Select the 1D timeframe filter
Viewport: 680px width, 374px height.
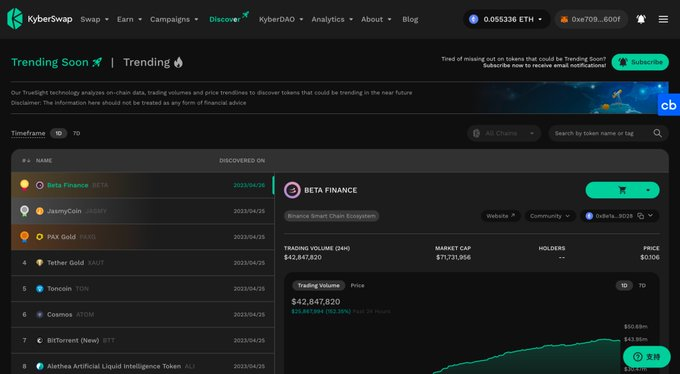point(59,133)
